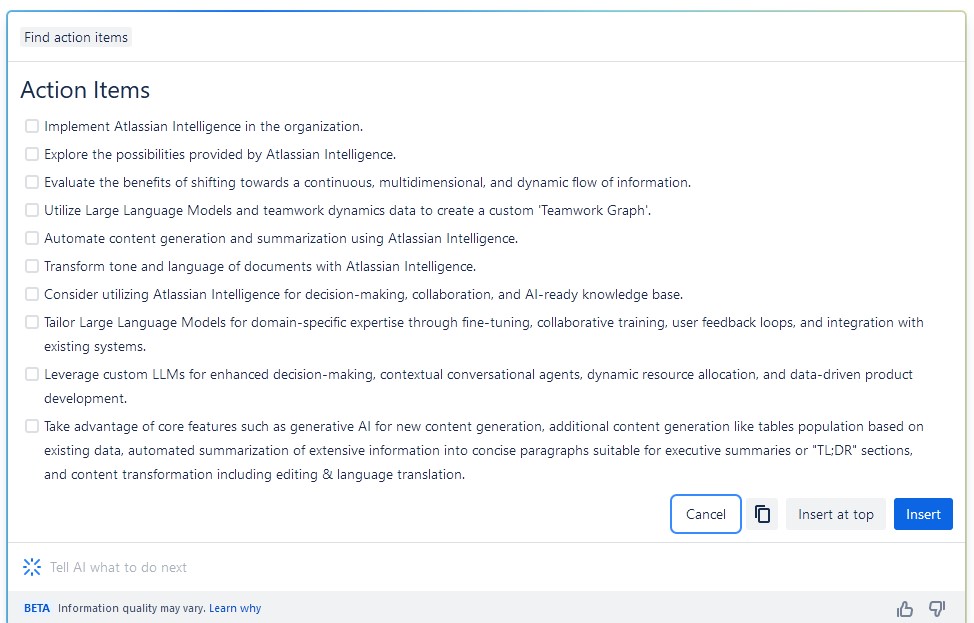This screenshot has width=974, height=623.
Task: Give positive feedback with thumbs up icon
Action: point(904,608)
